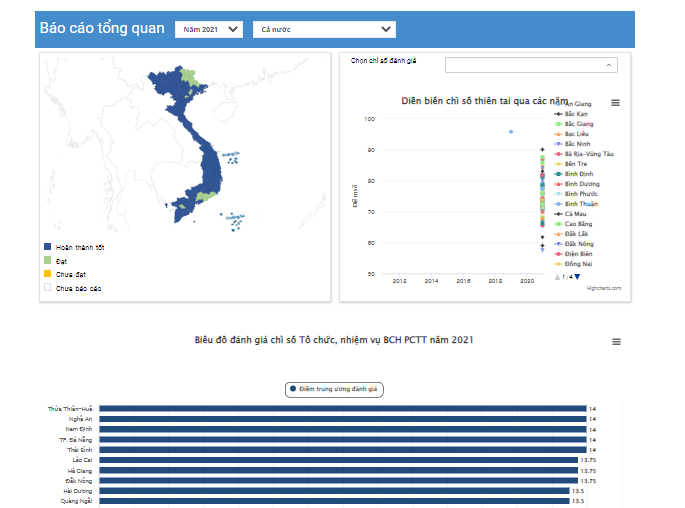Go to previous legend page arrow
Viewport: 685px width, 508px height.
click(557, 276)
